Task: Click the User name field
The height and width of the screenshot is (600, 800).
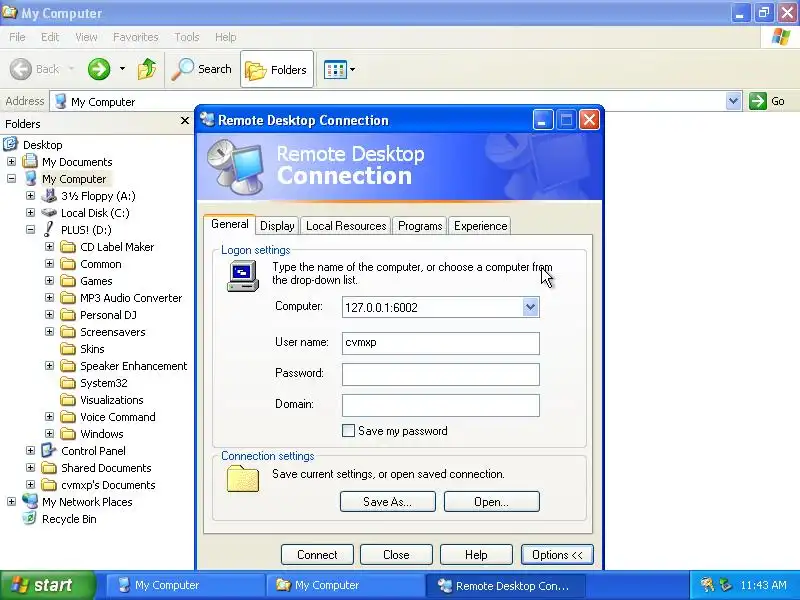Action: 440,343
